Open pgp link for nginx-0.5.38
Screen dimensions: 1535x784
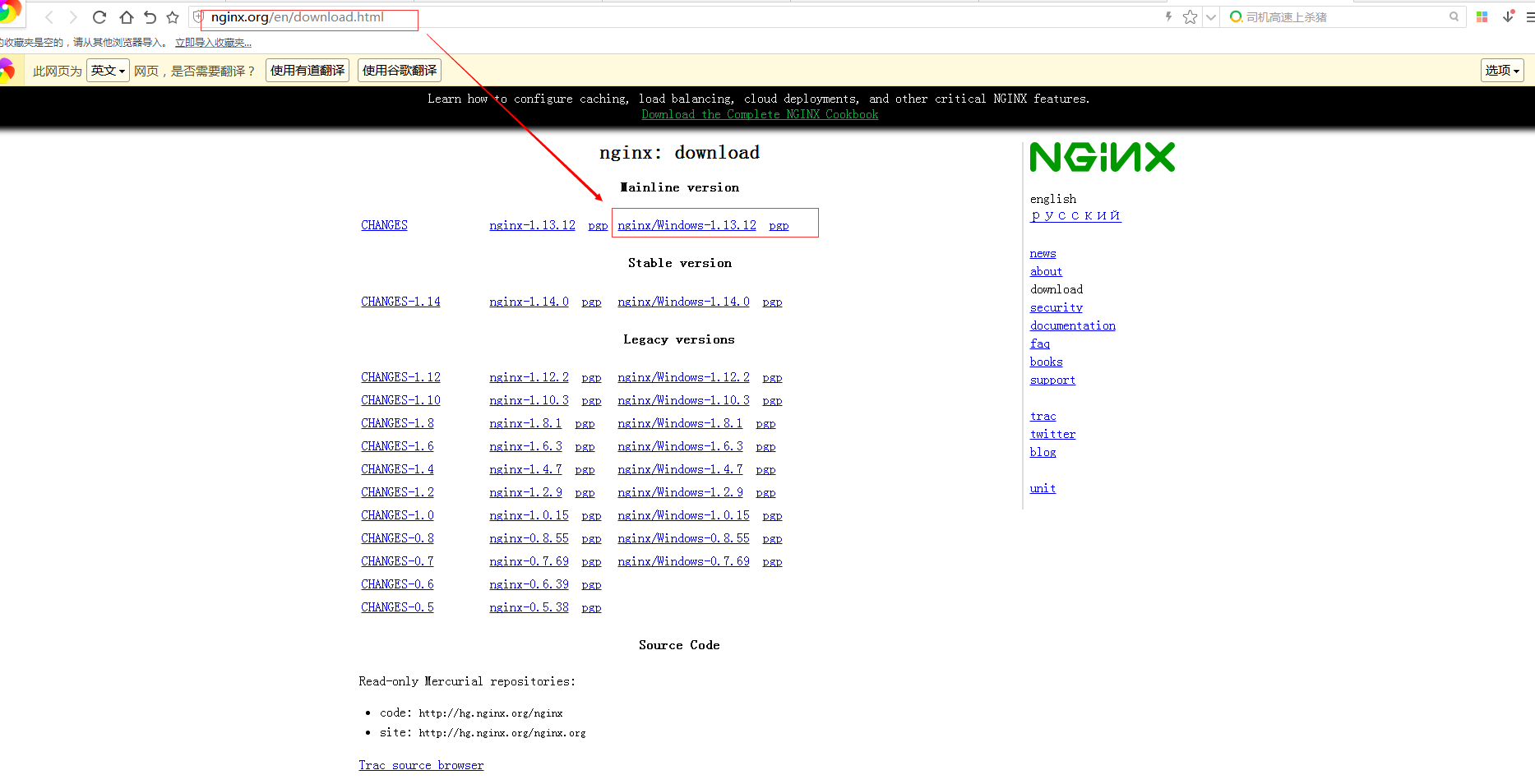pos(591,608)
